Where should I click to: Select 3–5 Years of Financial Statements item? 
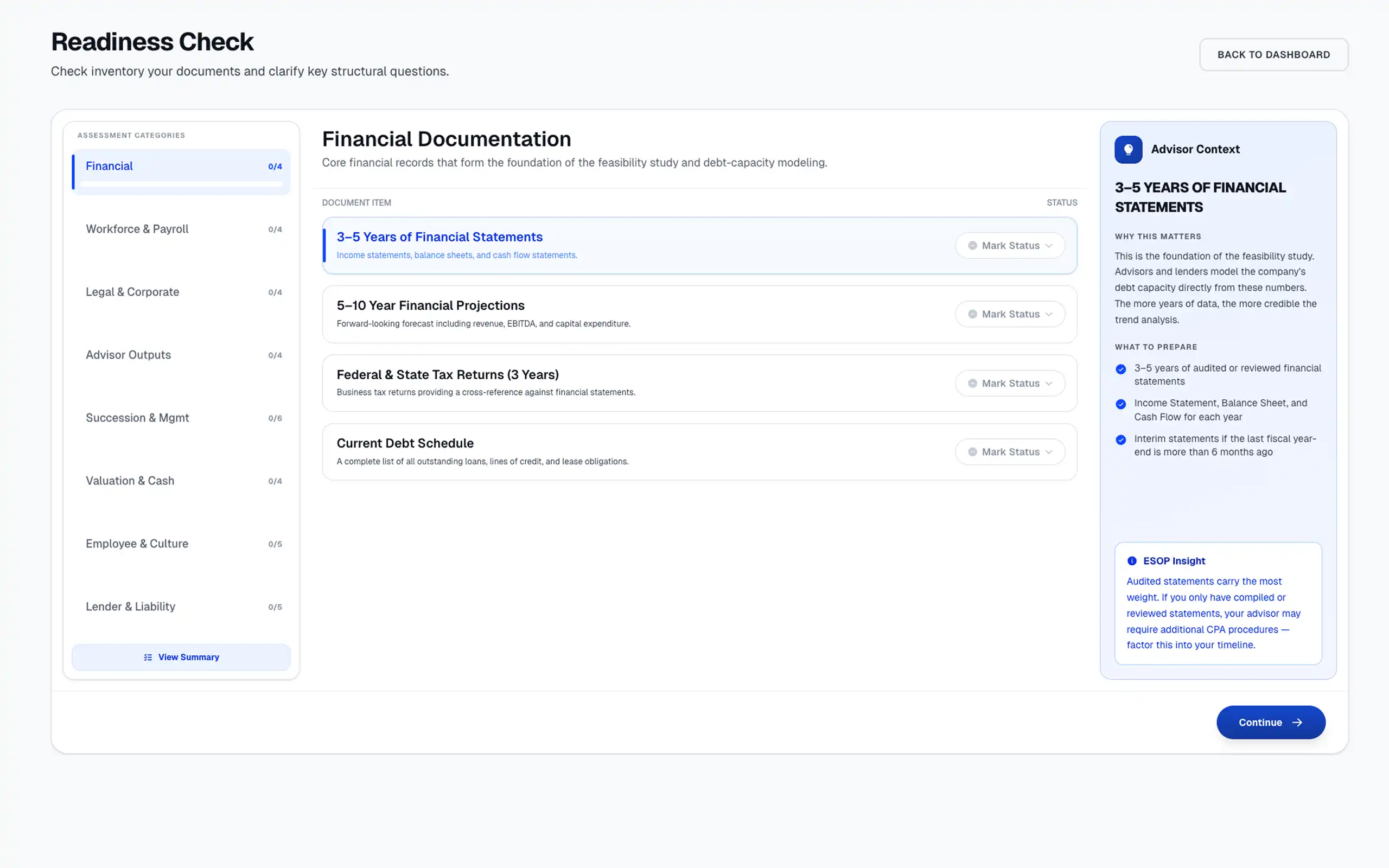point(699,246)
